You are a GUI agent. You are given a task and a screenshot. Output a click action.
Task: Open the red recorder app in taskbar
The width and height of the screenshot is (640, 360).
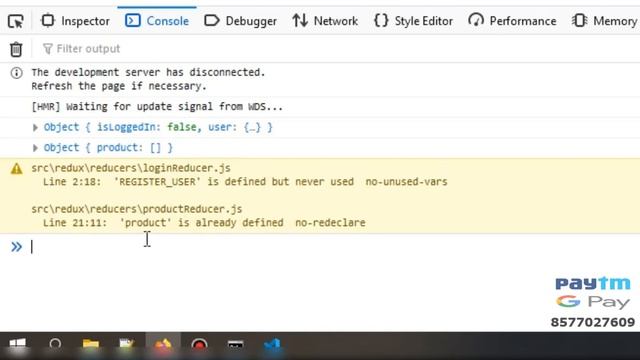click(199, 345)
